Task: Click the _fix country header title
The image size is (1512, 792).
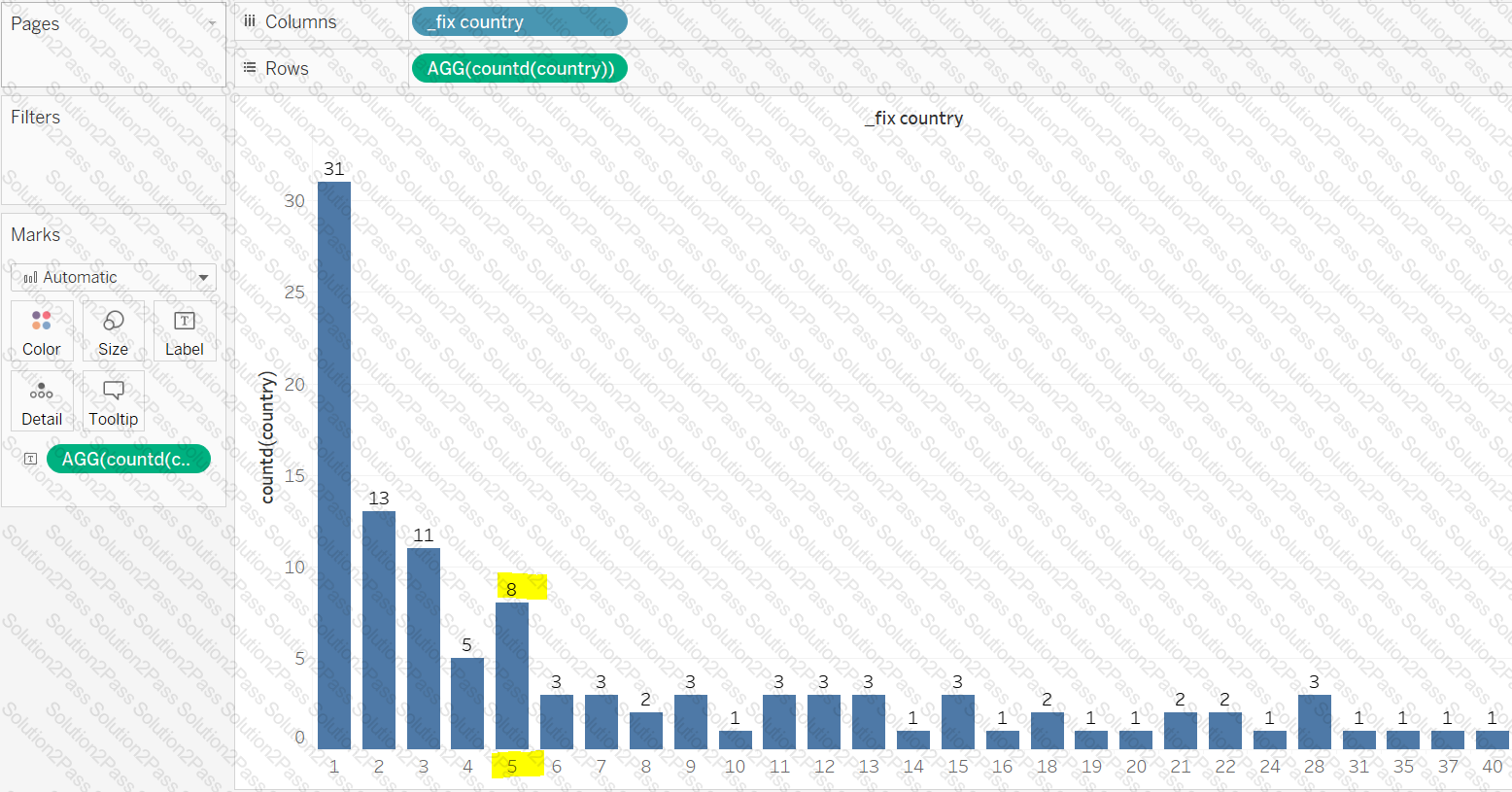Action: (913, 119)
